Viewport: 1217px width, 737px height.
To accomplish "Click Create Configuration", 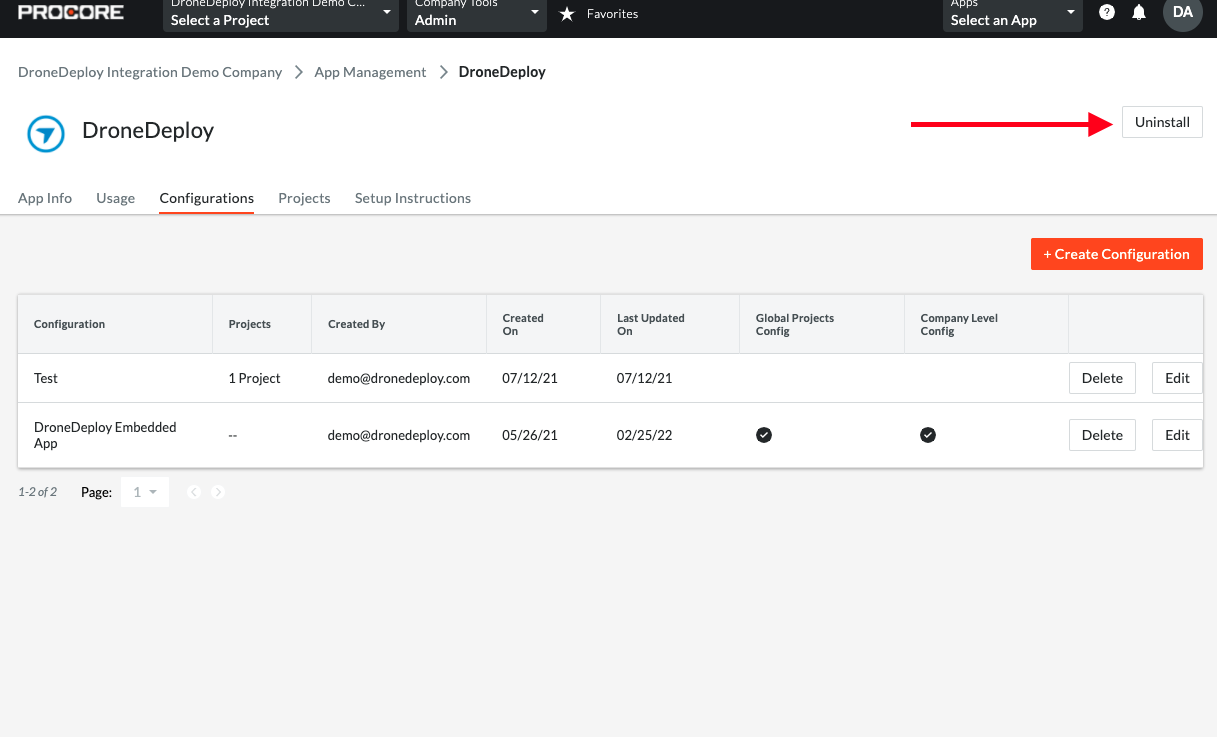I will (x=1116, y=254).
